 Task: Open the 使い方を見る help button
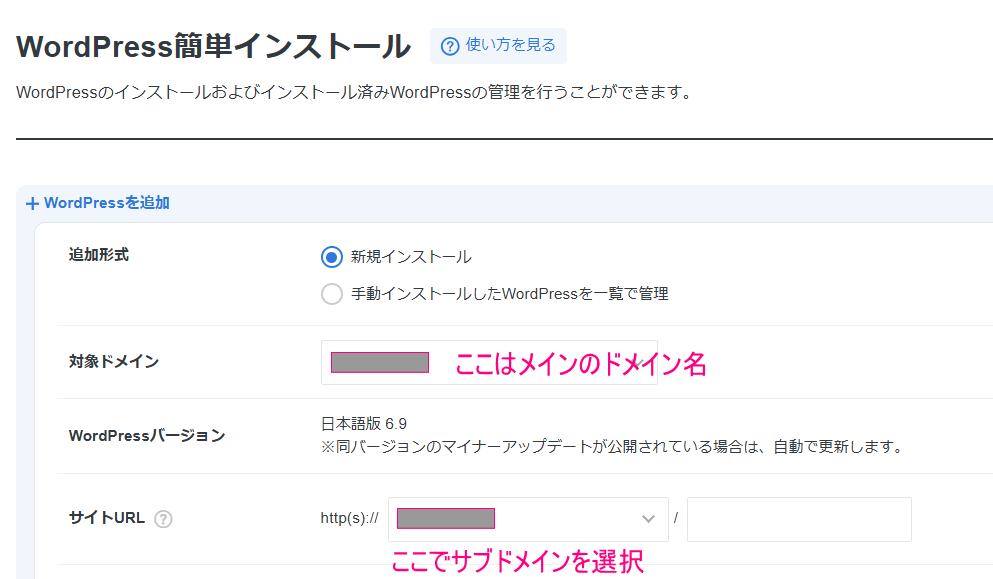498,46
